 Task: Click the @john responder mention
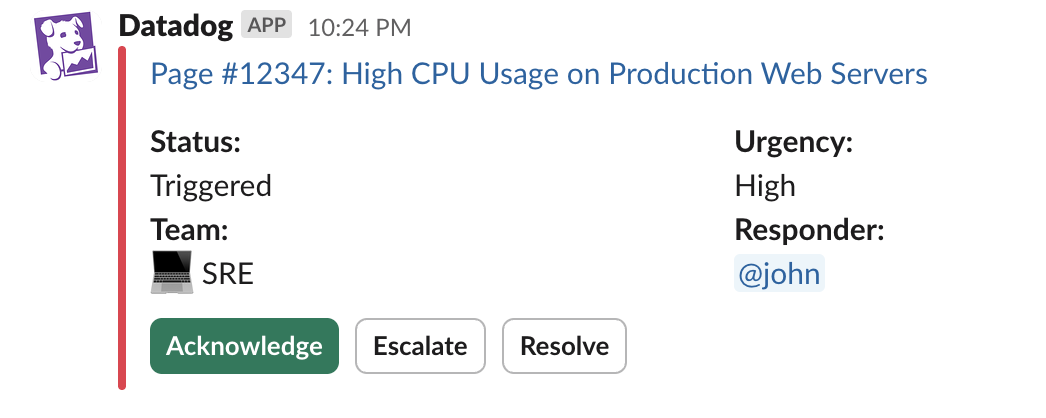(779, 274)
